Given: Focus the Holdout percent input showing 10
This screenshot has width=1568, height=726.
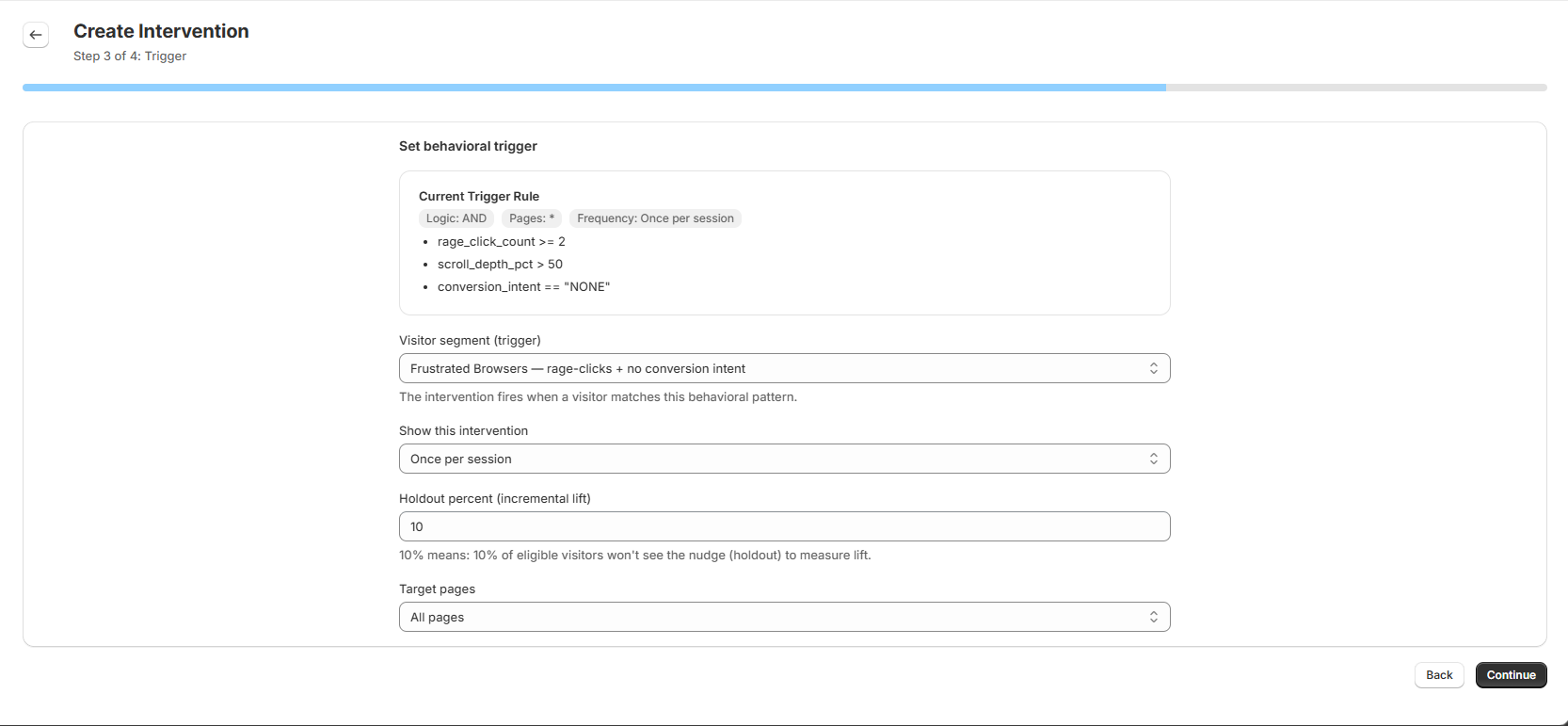Looking at the screenshot, I should click(x=784, y=526).
